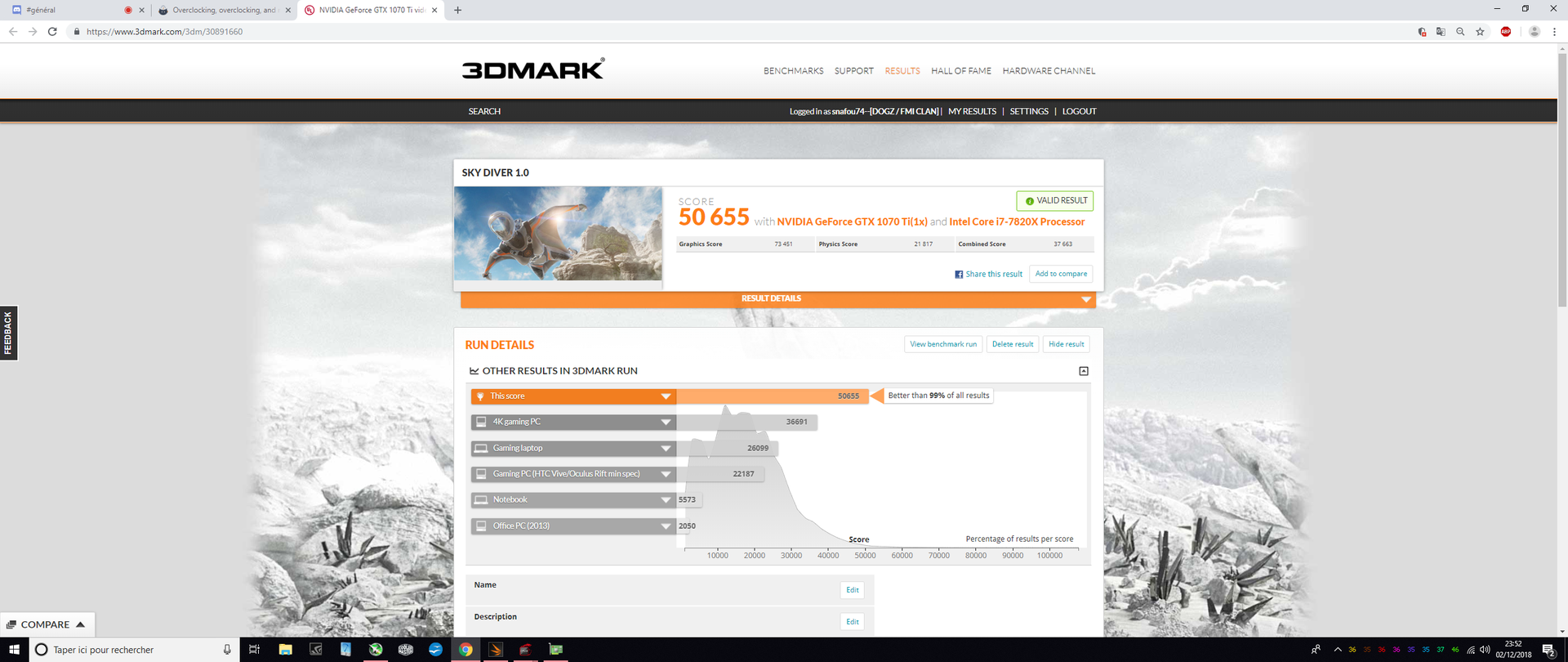Expand the This score dropdown arrow
This screenshot has width=1568, height=662.
(x=666, y=396)
